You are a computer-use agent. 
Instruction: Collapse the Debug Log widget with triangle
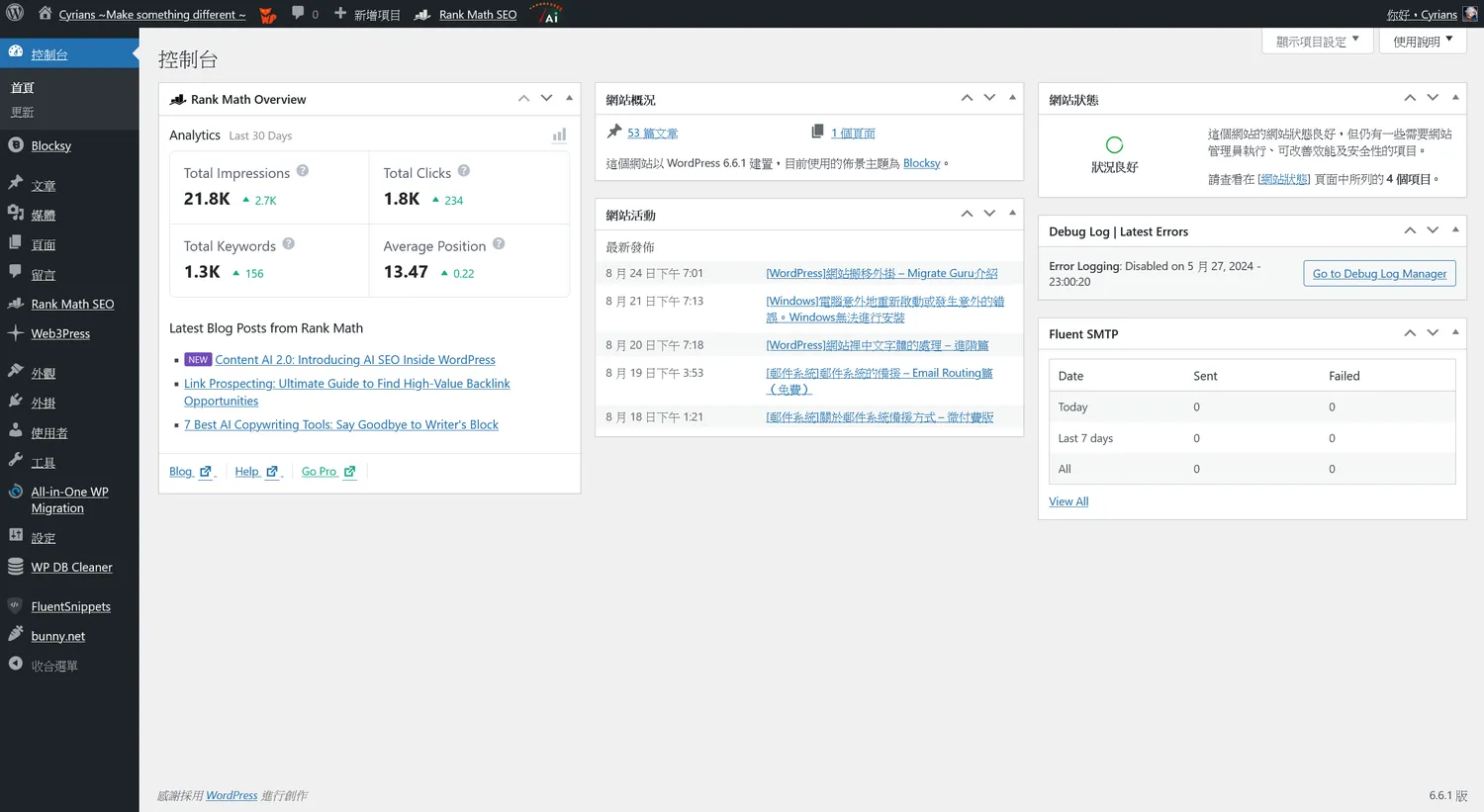click(x=1455, y=229)
